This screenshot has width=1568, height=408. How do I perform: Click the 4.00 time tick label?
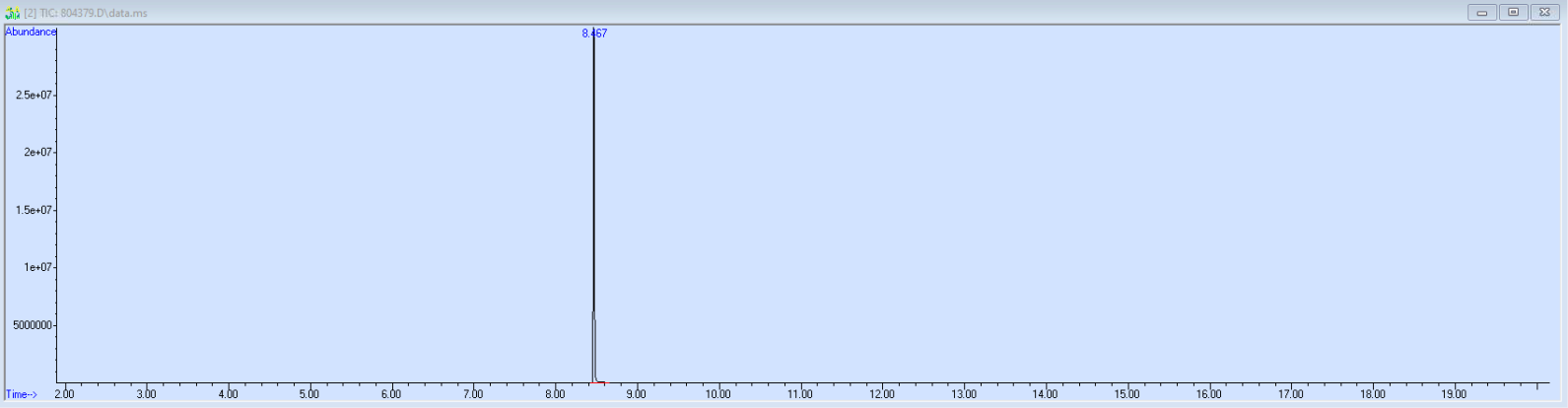click(x=228, y=394)
